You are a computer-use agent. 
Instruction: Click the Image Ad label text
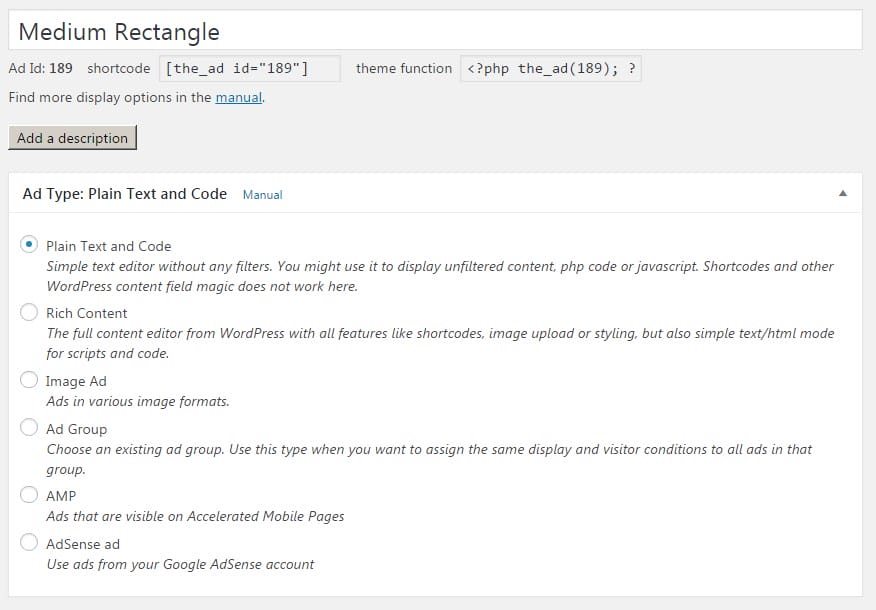tap(76, 381)
